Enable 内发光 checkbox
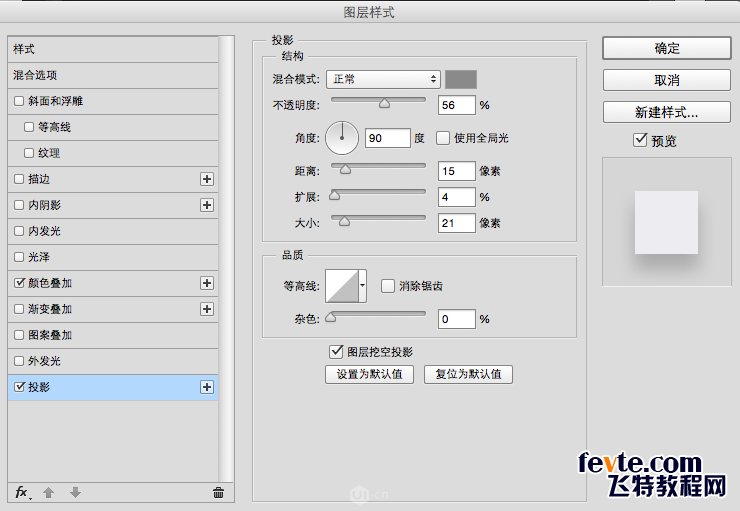 pyautogui.click(x=19, y=231)
